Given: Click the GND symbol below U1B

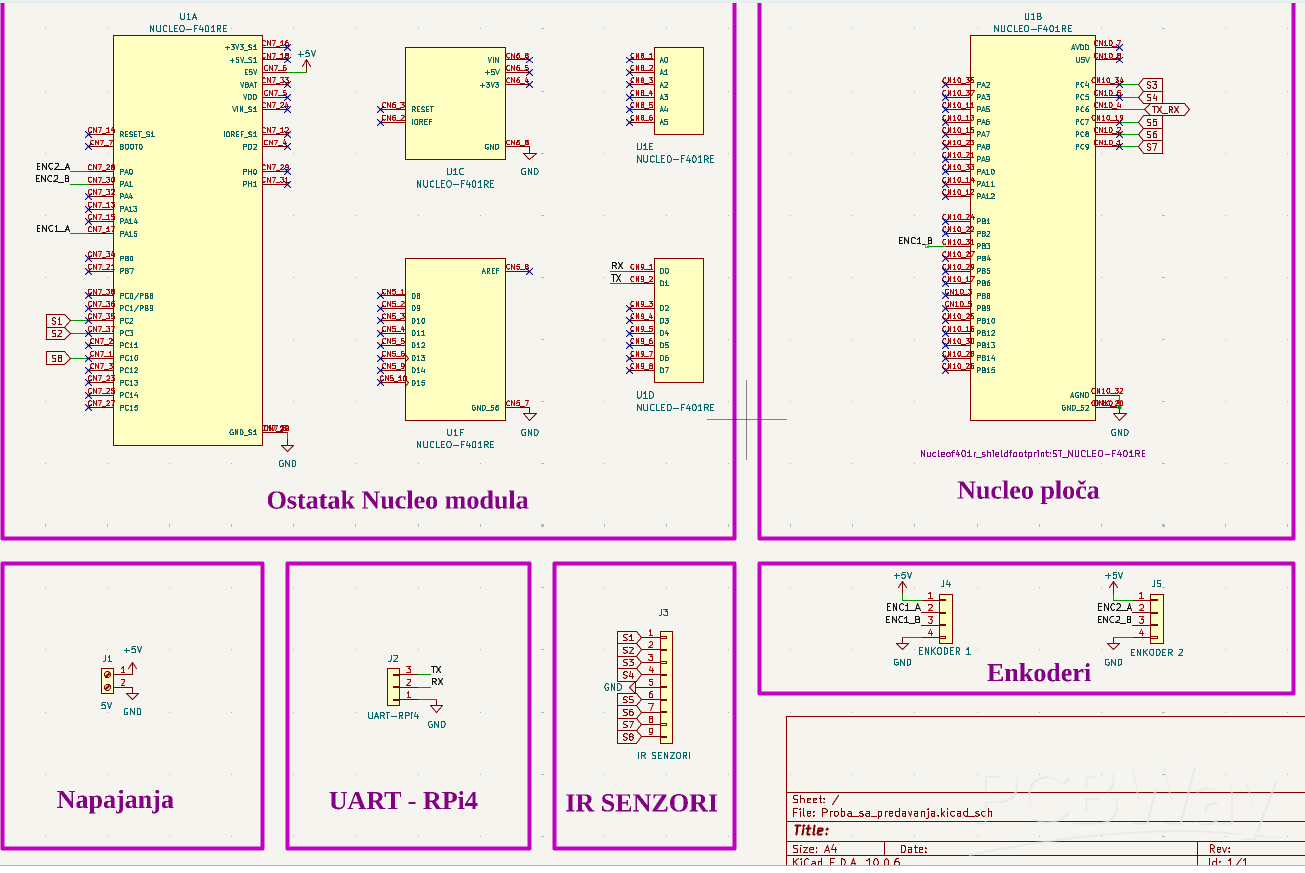Looking at the screenshot, I should (x=1120, y=423).
